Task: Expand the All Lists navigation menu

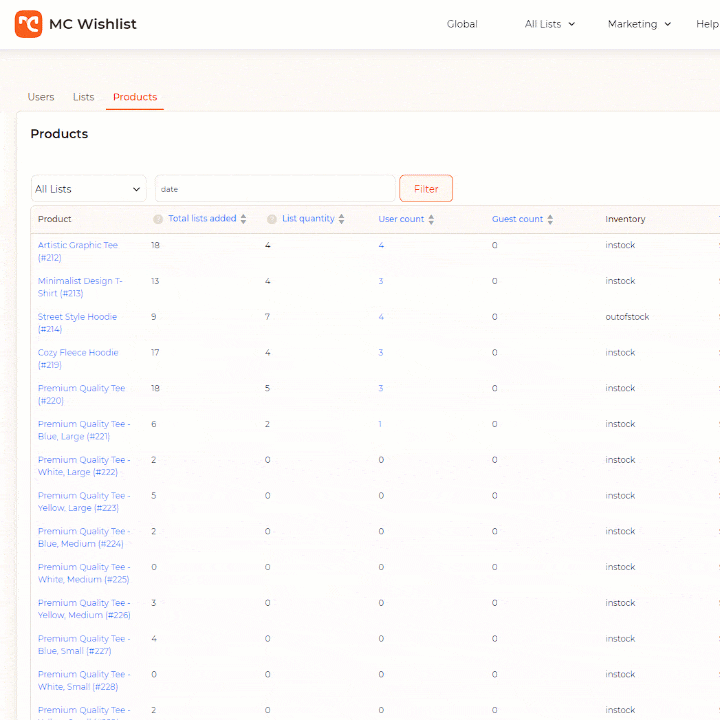Action: point(550,24)
